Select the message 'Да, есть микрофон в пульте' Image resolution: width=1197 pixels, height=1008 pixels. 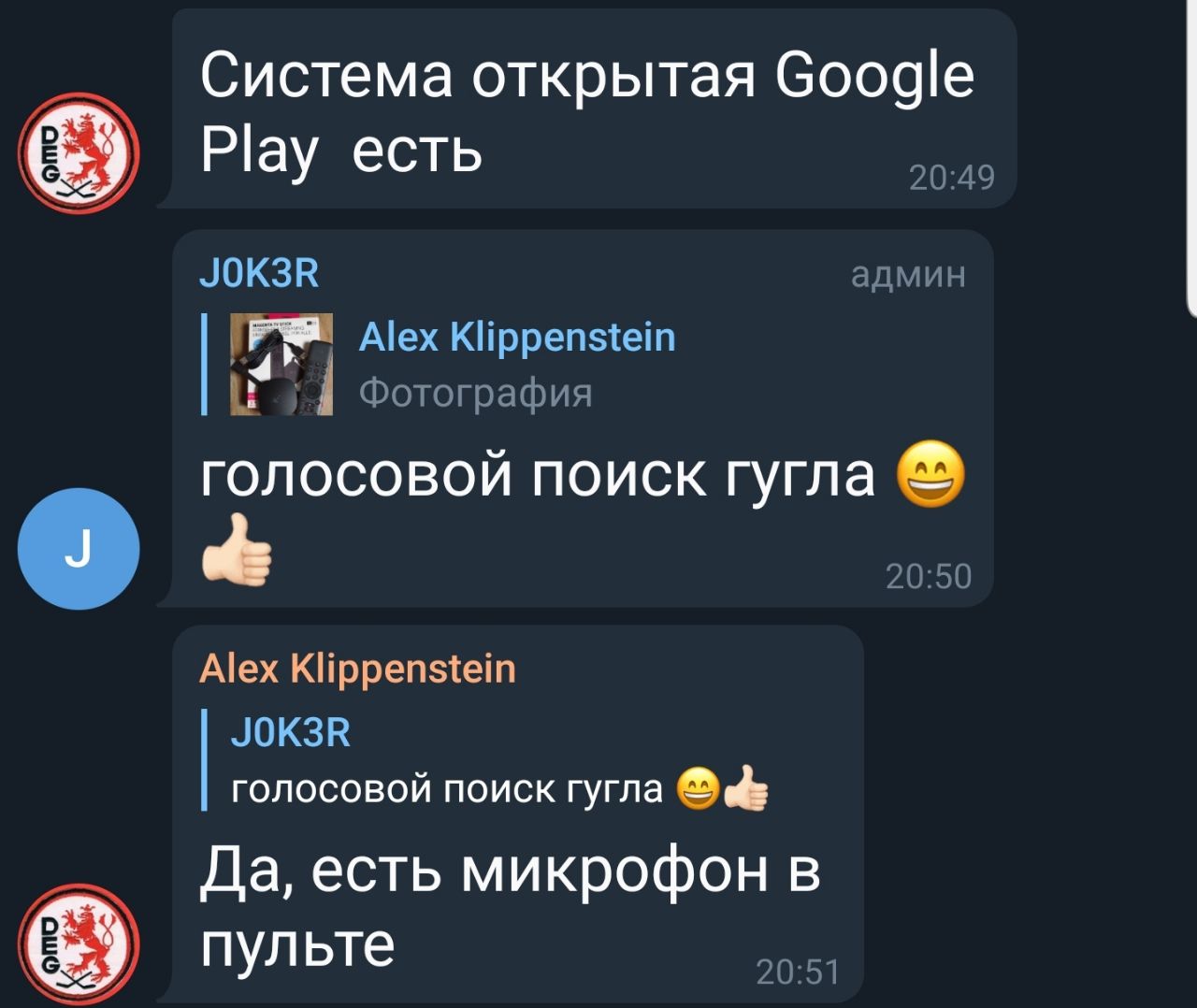coord(510,907)
